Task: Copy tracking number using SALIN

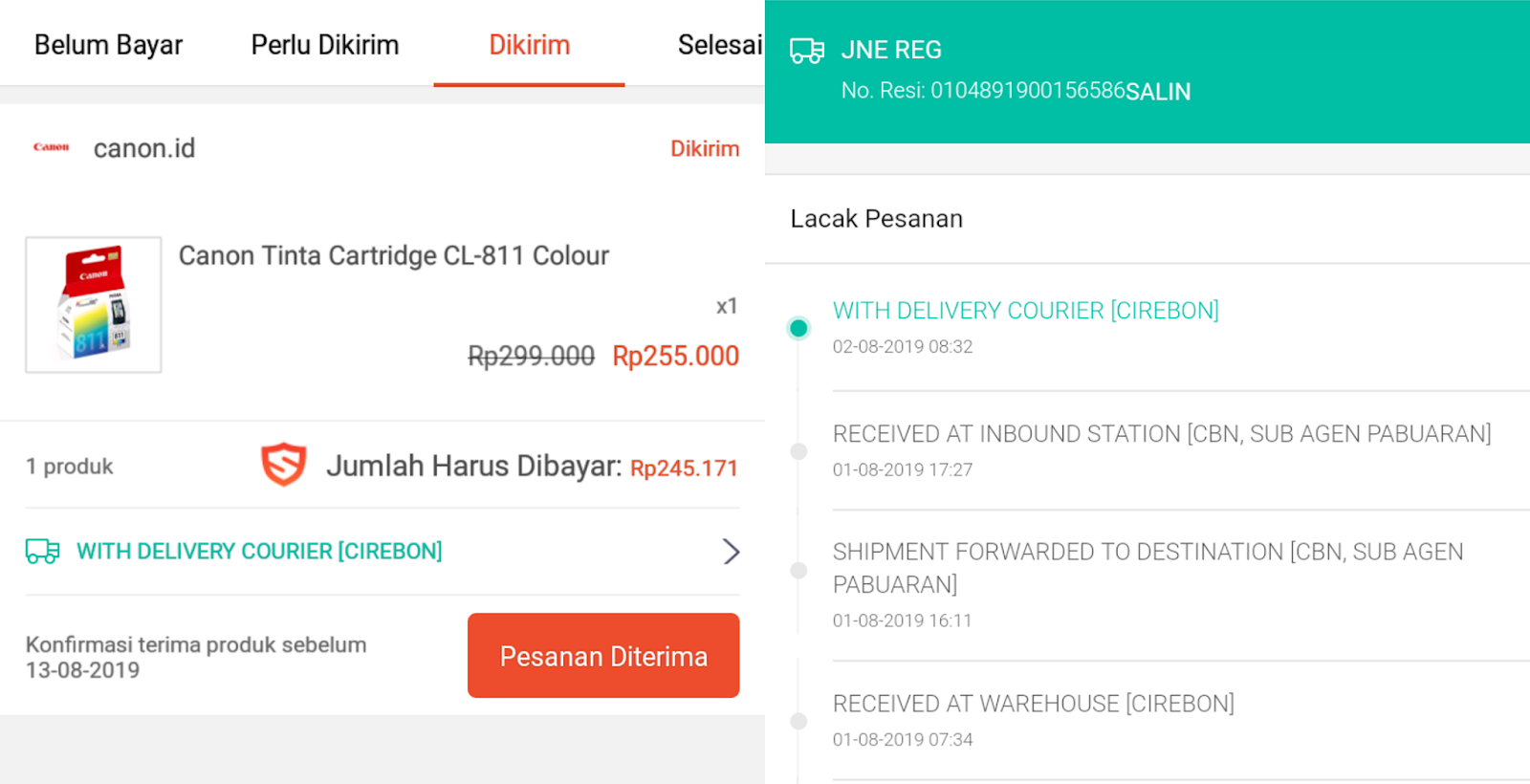Action: click(1158, 91)
